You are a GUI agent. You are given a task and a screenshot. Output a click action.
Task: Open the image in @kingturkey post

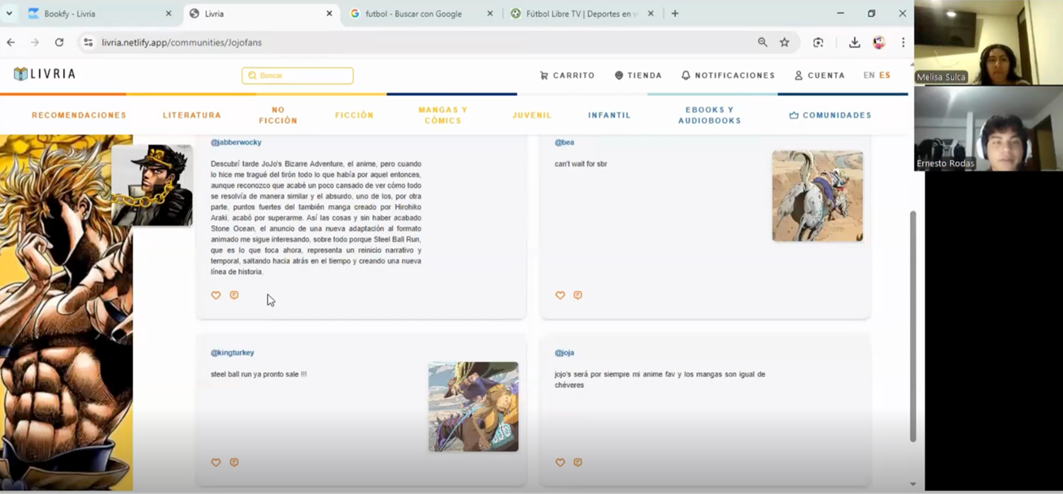tap(473, 407)
